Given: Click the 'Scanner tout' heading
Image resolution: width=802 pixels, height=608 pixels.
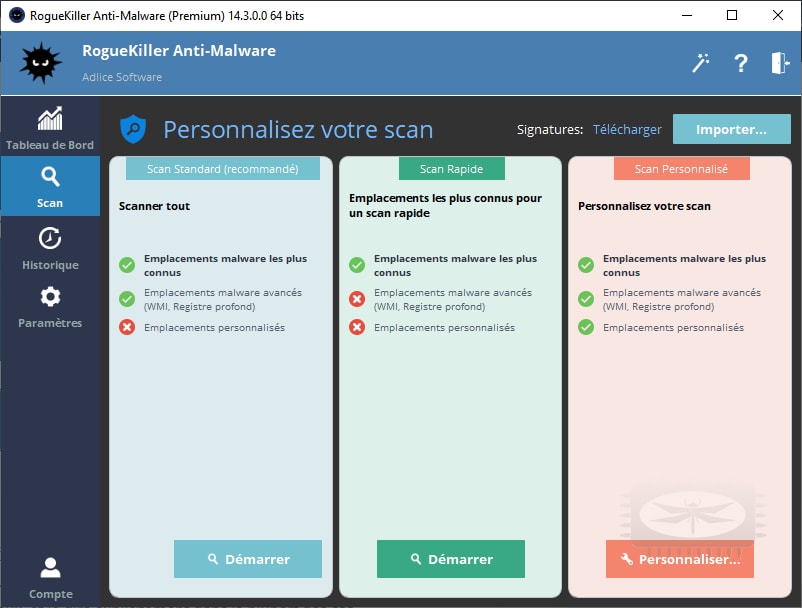Looking at the screenshot, I should pyautogui.click(x=154, y=206).
